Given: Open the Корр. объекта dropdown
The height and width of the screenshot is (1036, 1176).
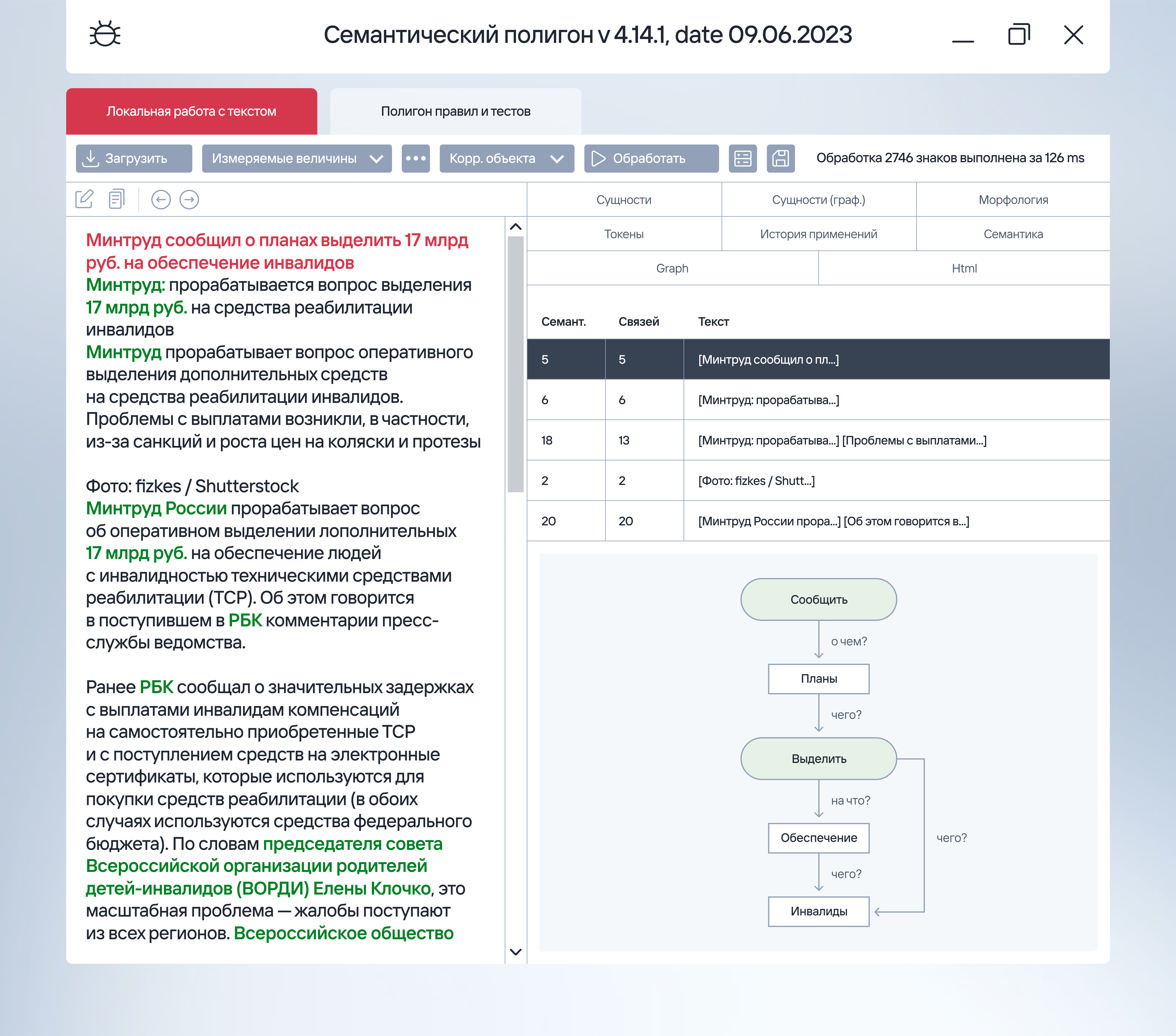Looking at the screenshot, I should click(x=506, y=158).
